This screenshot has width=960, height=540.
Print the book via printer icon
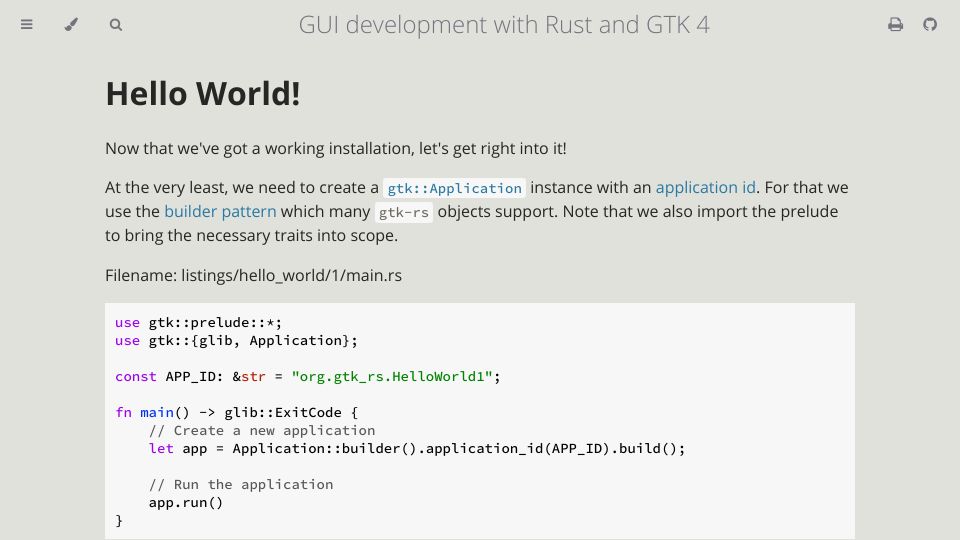click(895, 24)
